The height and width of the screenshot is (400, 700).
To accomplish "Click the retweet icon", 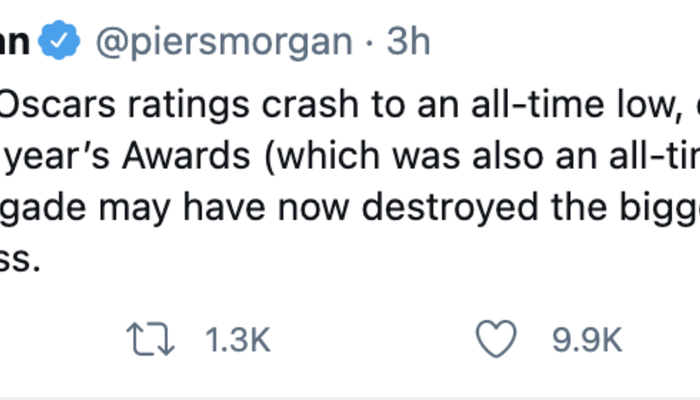I will [152, 341].
